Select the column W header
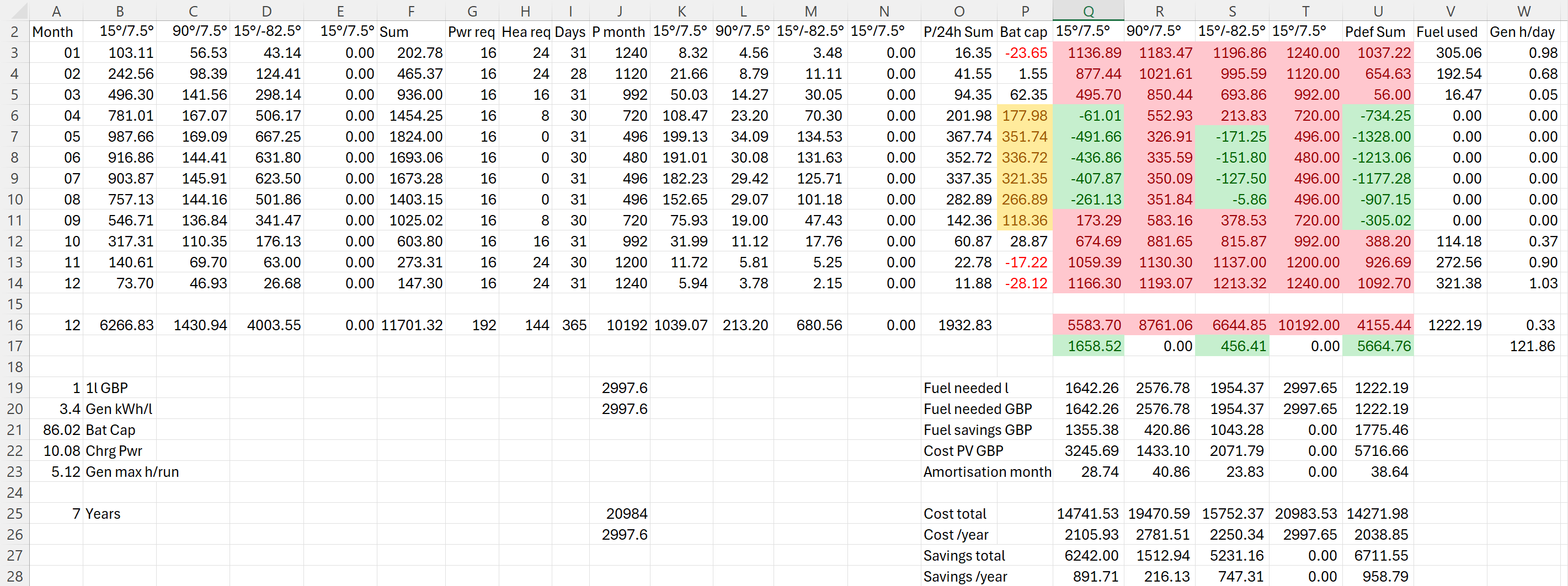This screenshot has width=1568, height=586. point(1523,11)
